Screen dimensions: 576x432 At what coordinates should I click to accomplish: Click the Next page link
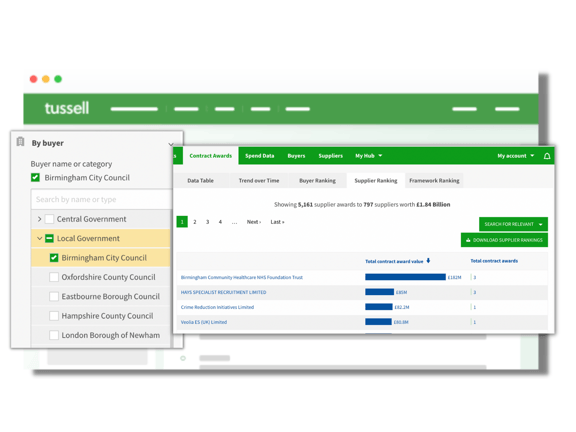[254, 222]
